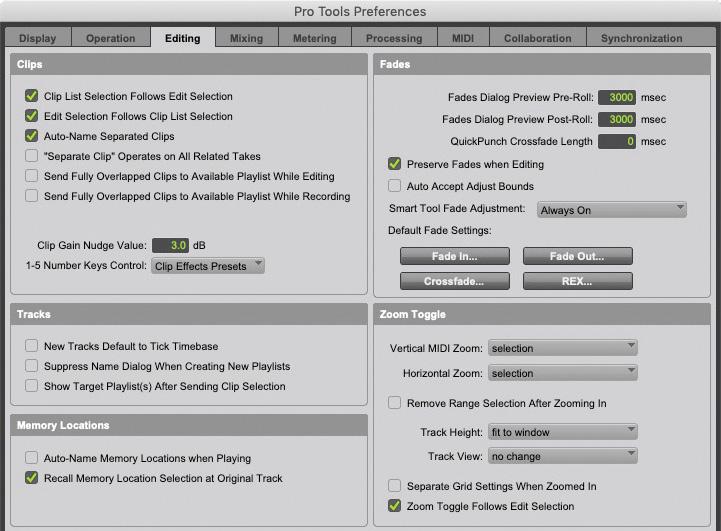Enable Auto Accept Adjust Bounds
The width and height of the screenshot is (721, 531).
(x=395, y=186)
